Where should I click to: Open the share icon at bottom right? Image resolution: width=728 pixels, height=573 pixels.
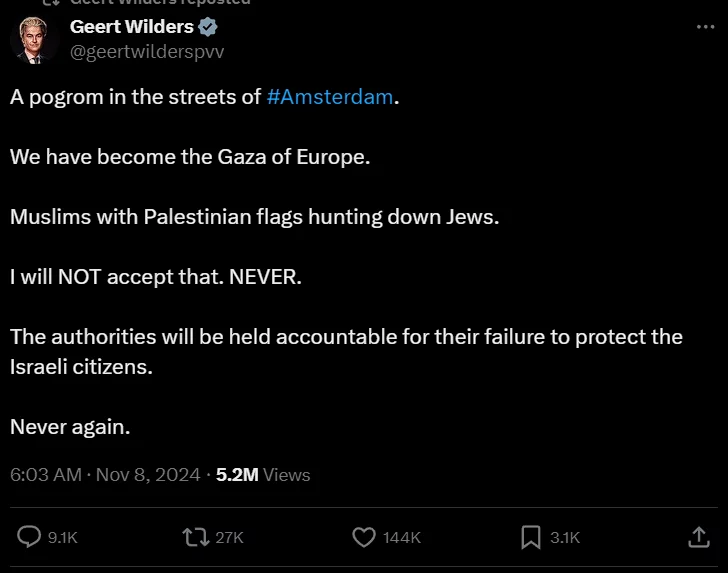tap(699, 537)
